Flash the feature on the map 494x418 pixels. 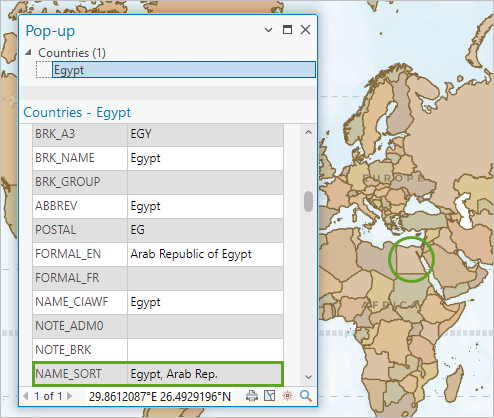coord(287,396)
